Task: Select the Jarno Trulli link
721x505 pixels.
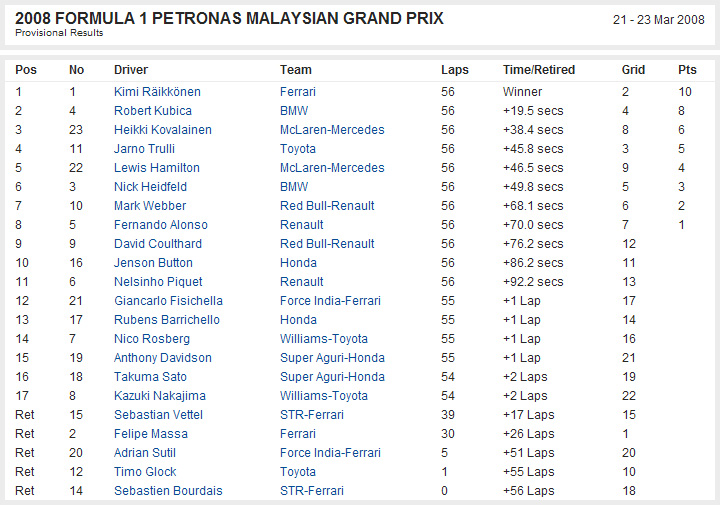Action: 144,149
